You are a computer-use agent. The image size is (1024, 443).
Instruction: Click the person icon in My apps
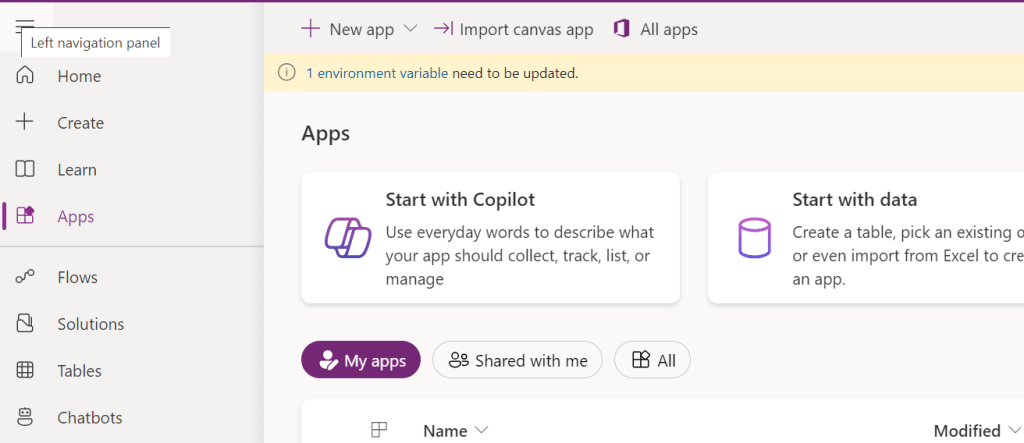point(328,360)
